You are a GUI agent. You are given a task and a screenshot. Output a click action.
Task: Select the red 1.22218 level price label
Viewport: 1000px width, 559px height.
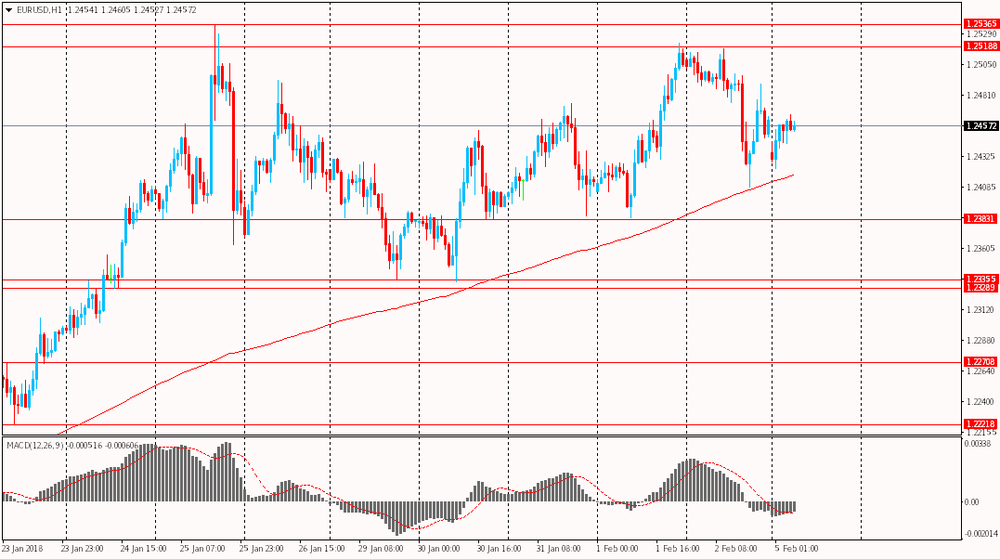(981, 424)
